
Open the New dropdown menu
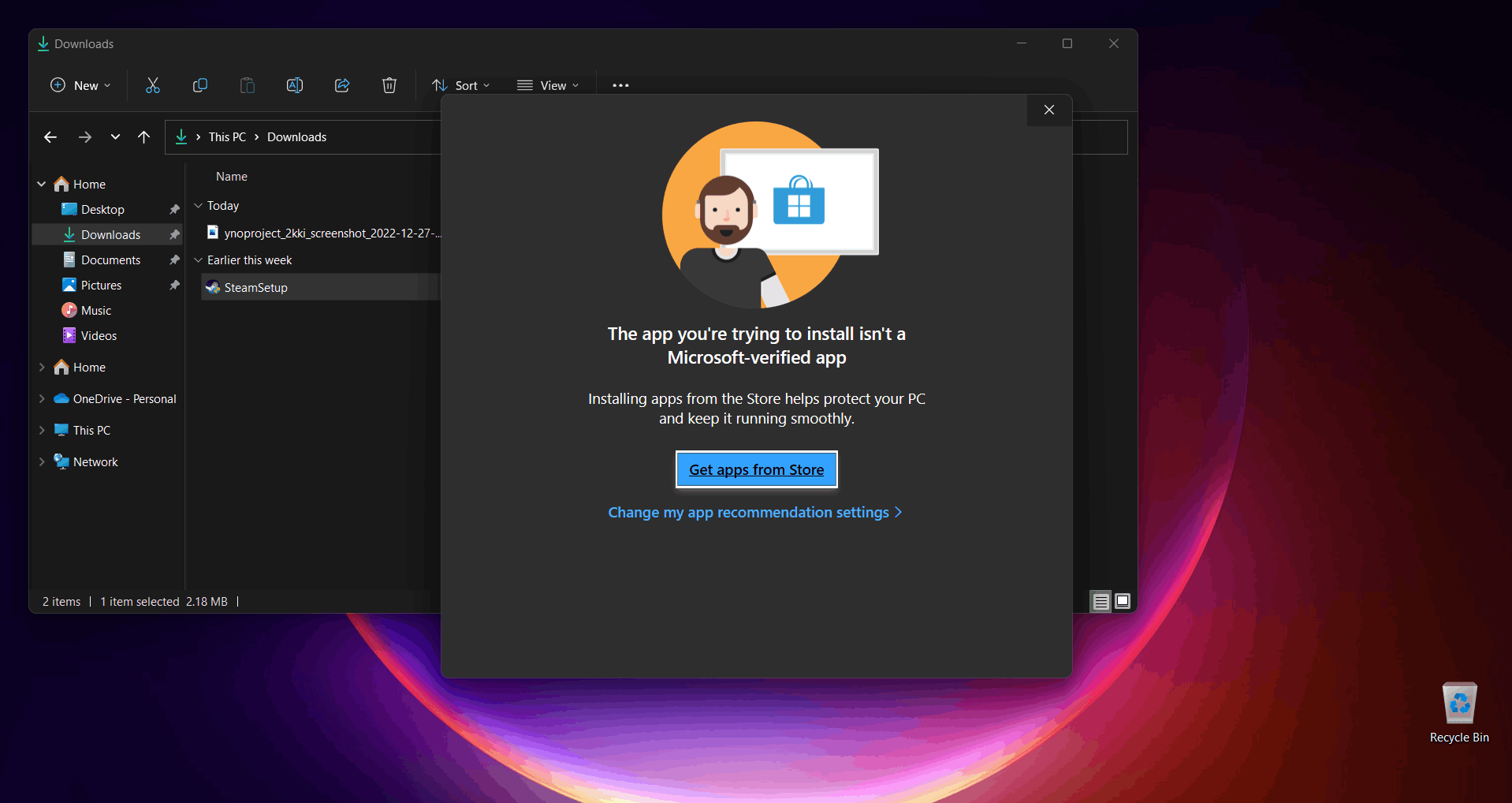(80, 85)
